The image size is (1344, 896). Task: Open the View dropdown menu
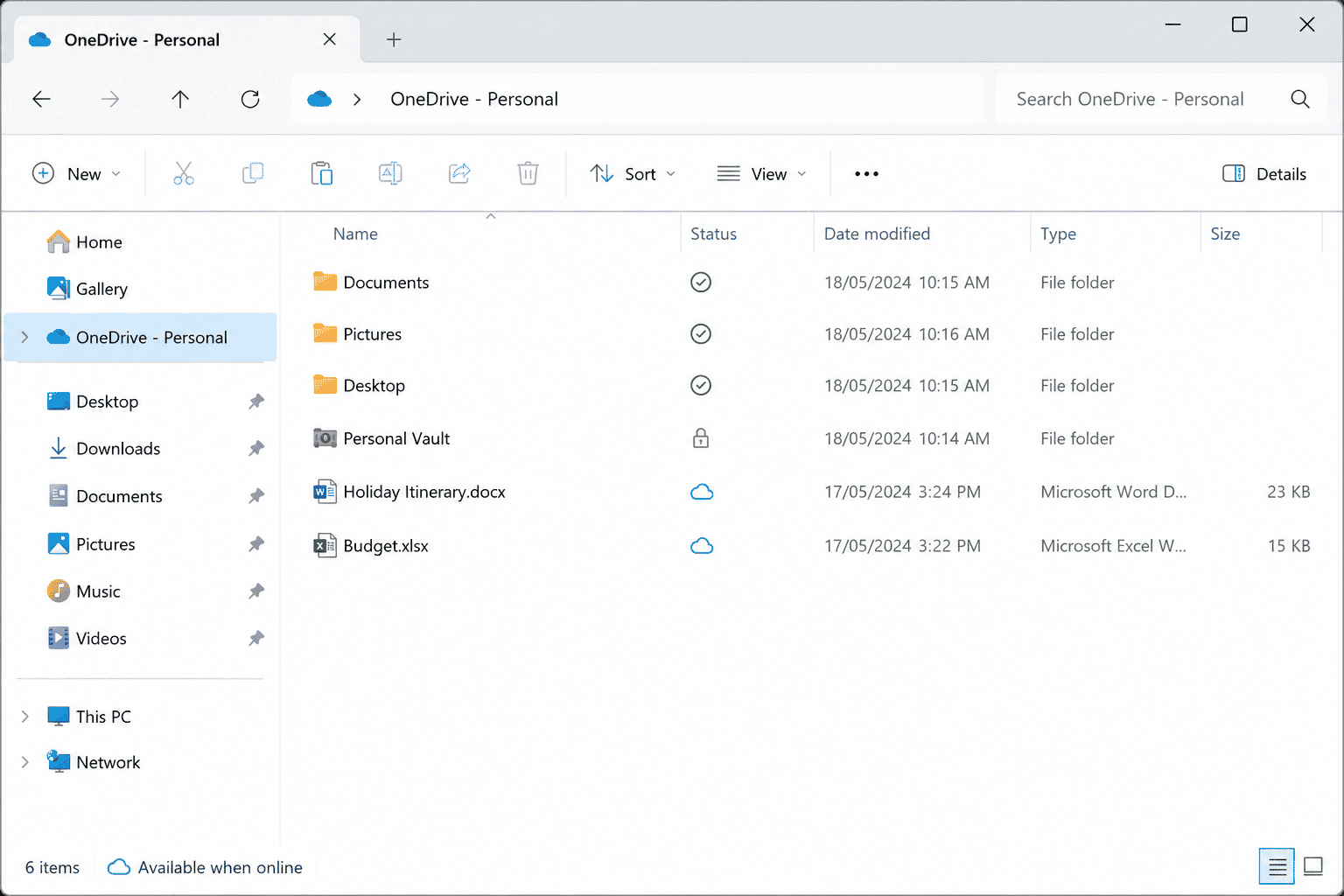coord(761,173)
